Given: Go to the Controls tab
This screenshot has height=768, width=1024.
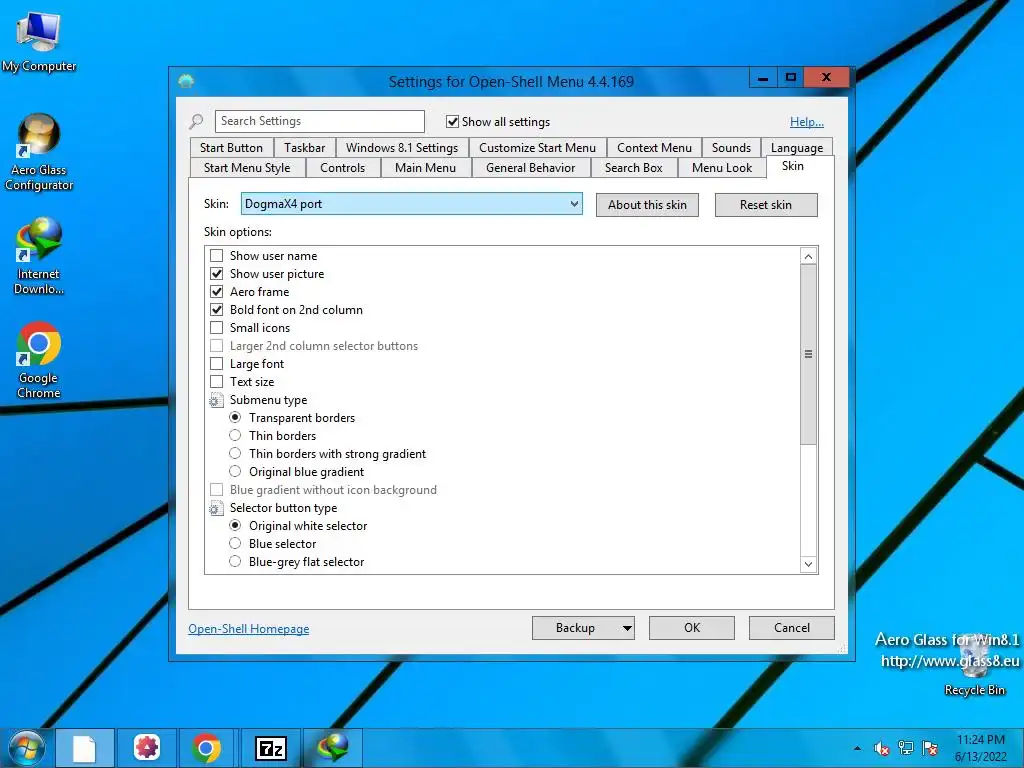Looking at the screenshot, I should pos(342,168).
